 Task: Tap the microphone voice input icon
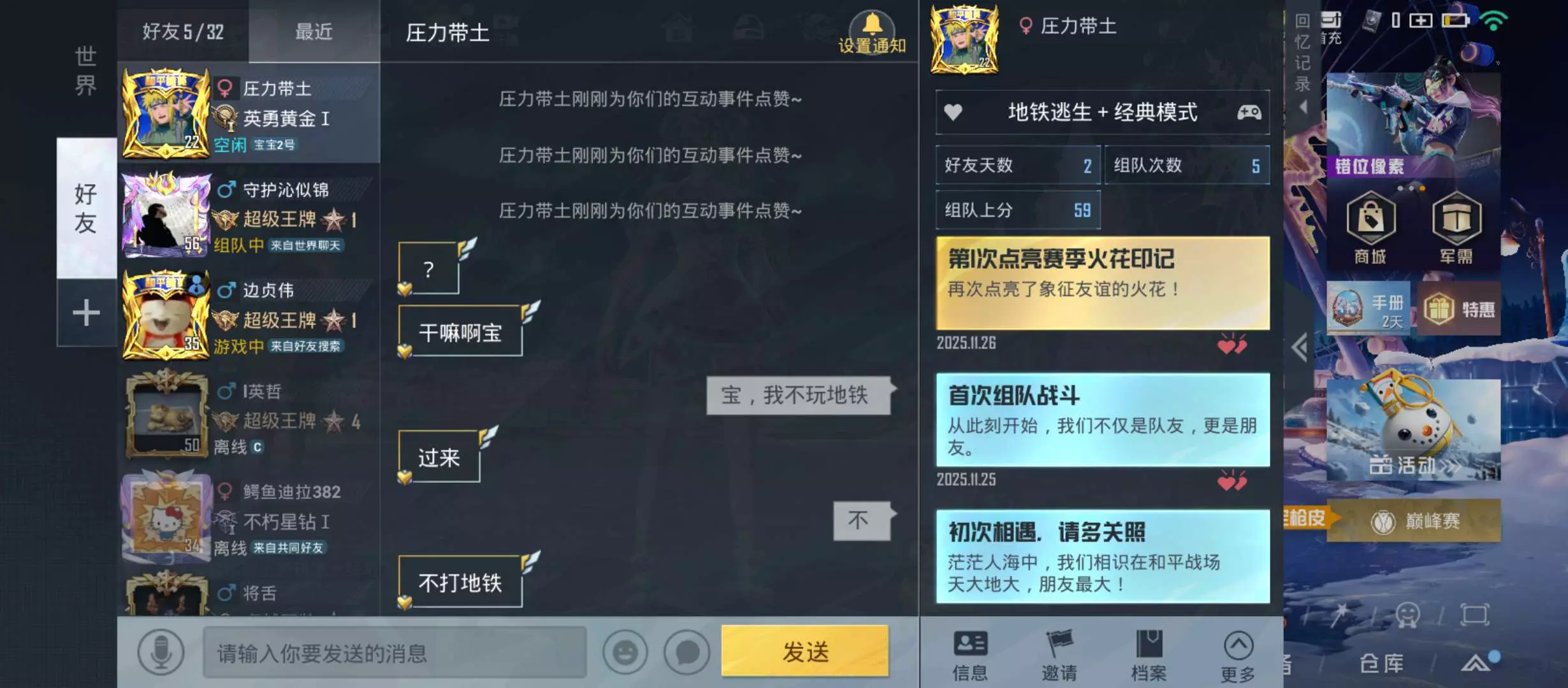[161, 652]
